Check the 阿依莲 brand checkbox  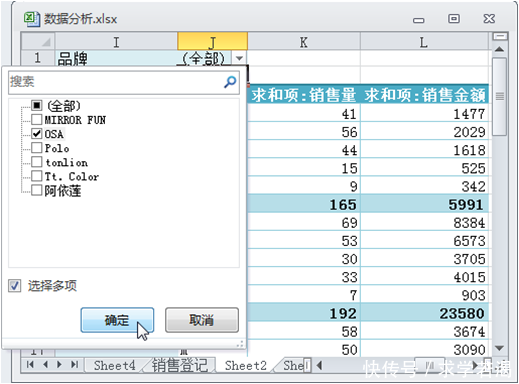(x=37, y=190)
